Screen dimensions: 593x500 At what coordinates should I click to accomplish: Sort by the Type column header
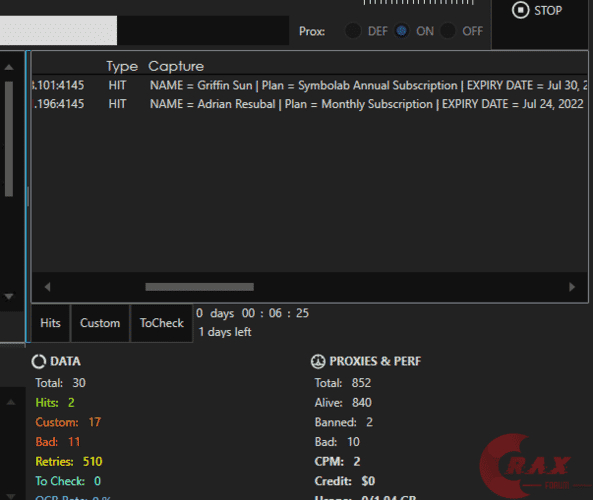coord(122,66)
